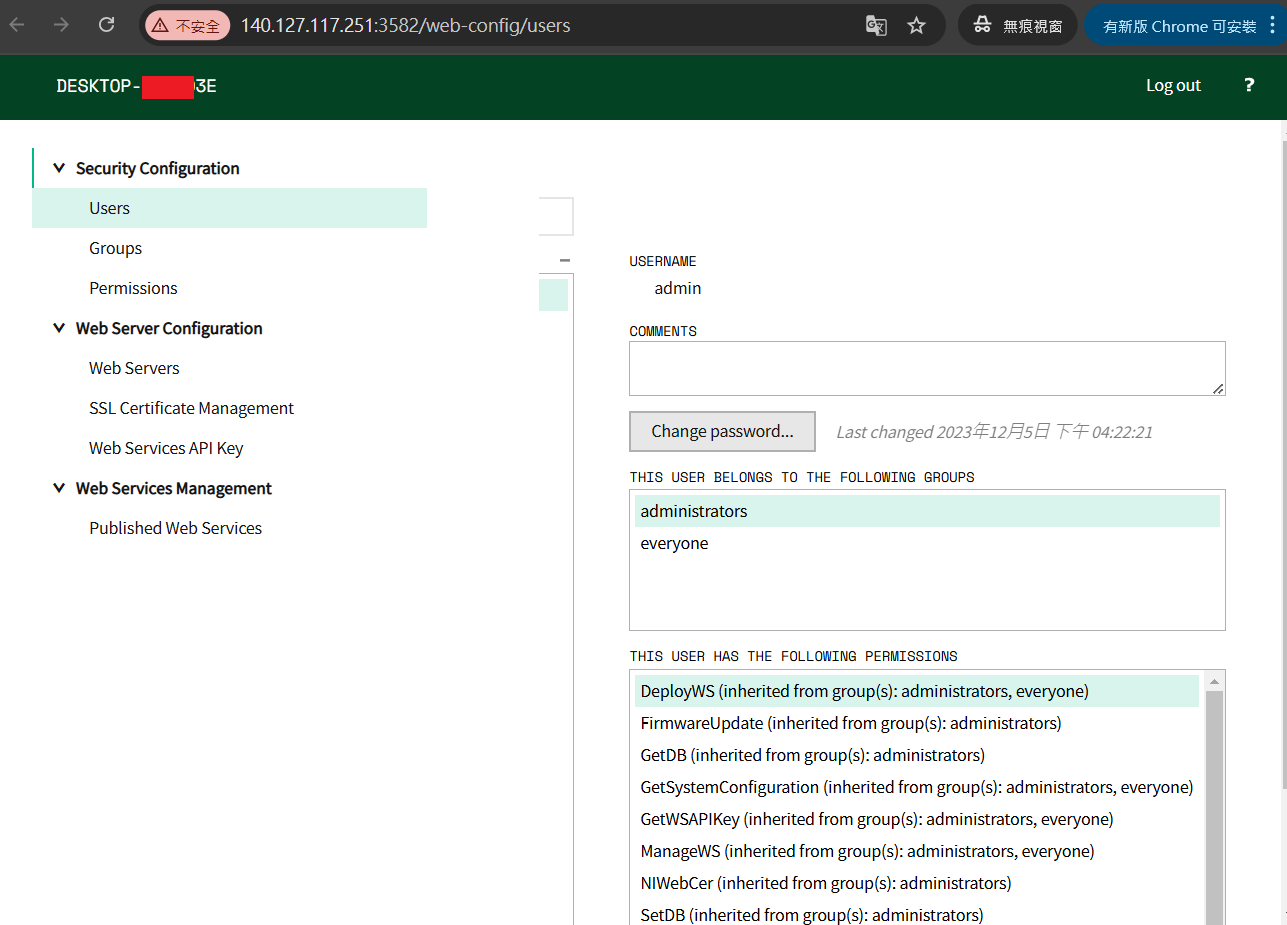Screen dimensions: 1287x925
Task: Select everyone in the groups list
Action: pos(927,543)
